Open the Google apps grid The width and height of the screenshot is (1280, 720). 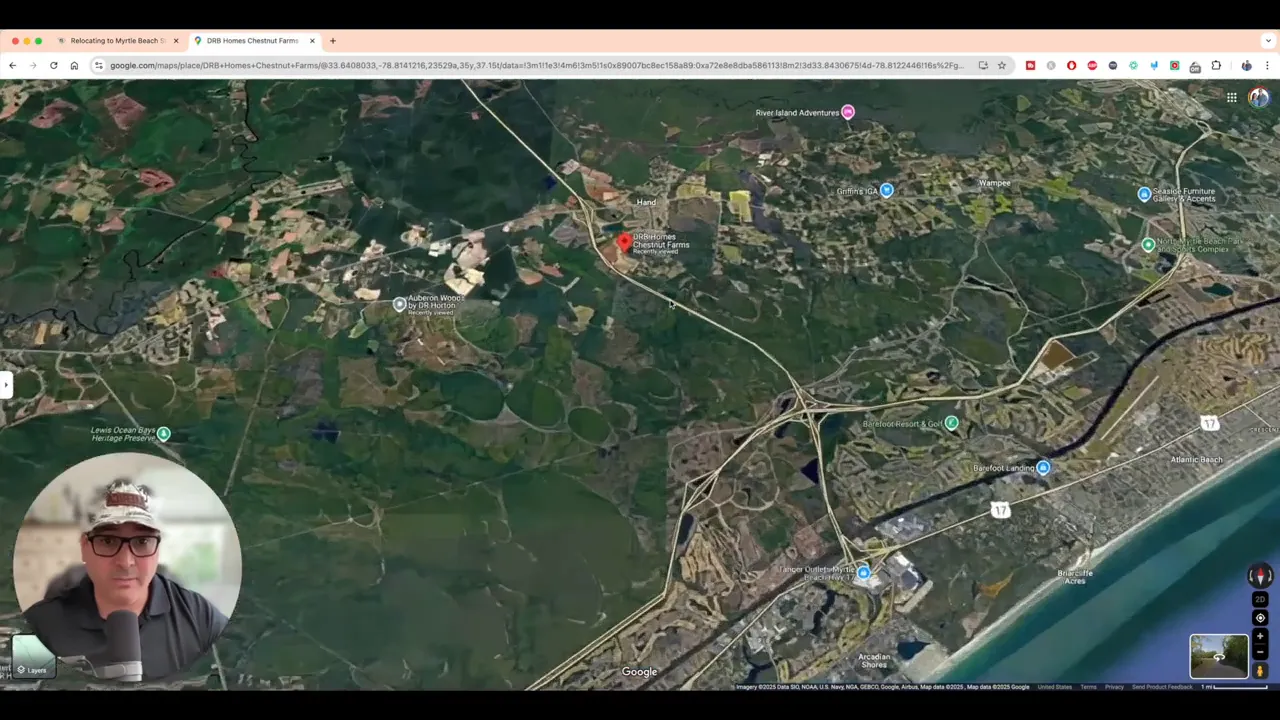(x=1232, y=97)
